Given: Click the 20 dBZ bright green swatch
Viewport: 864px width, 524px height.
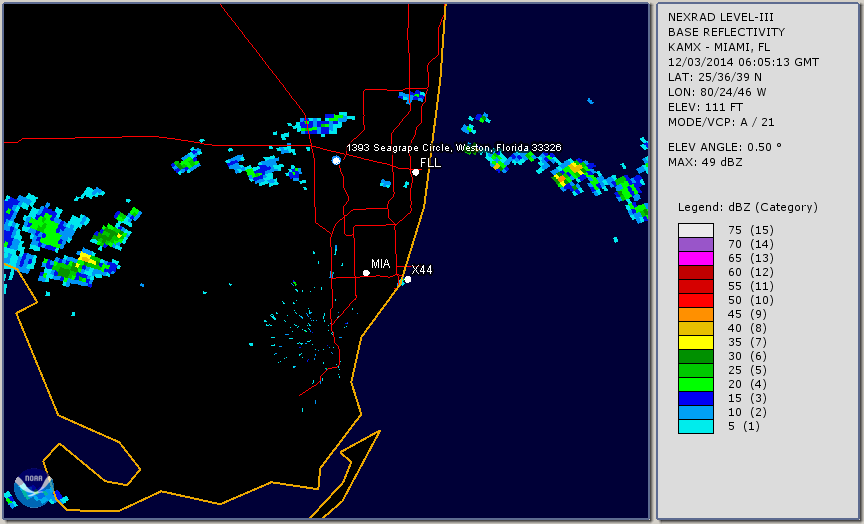Looking at the screenshot, I should [696, 385].
